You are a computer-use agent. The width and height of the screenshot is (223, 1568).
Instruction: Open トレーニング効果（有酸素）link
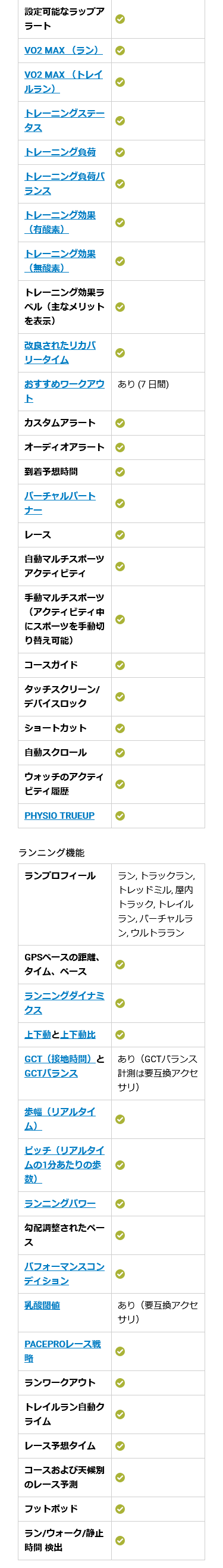(x=60, y=222)
